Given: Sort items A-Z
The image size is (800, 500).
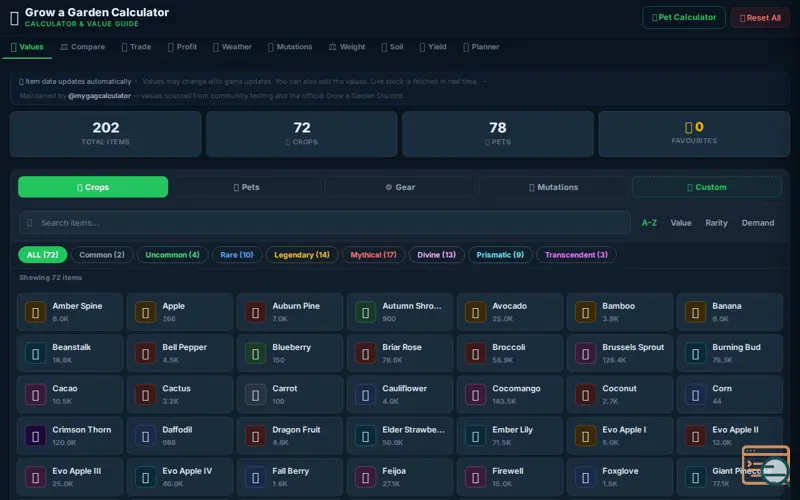Looking at the screenshot, I should coord(649,223).
